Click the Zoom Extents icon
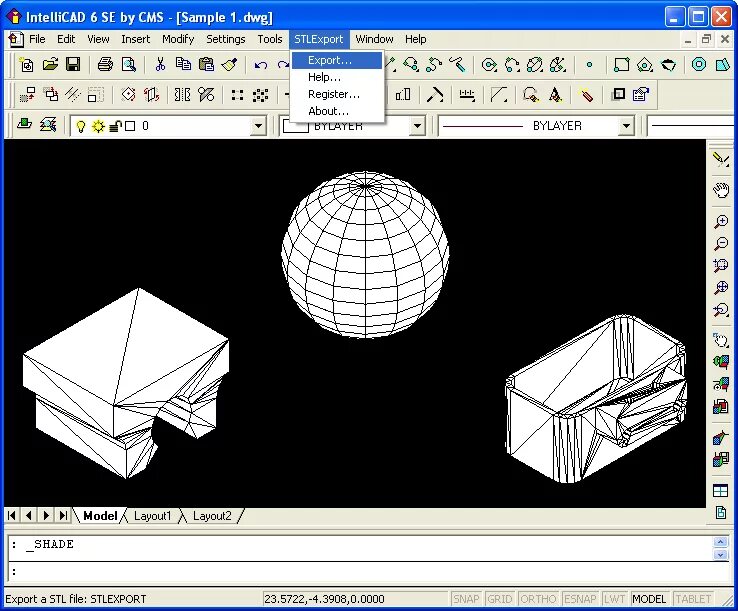This screenshot has width=738, height=611. click(x=721, y=288)
